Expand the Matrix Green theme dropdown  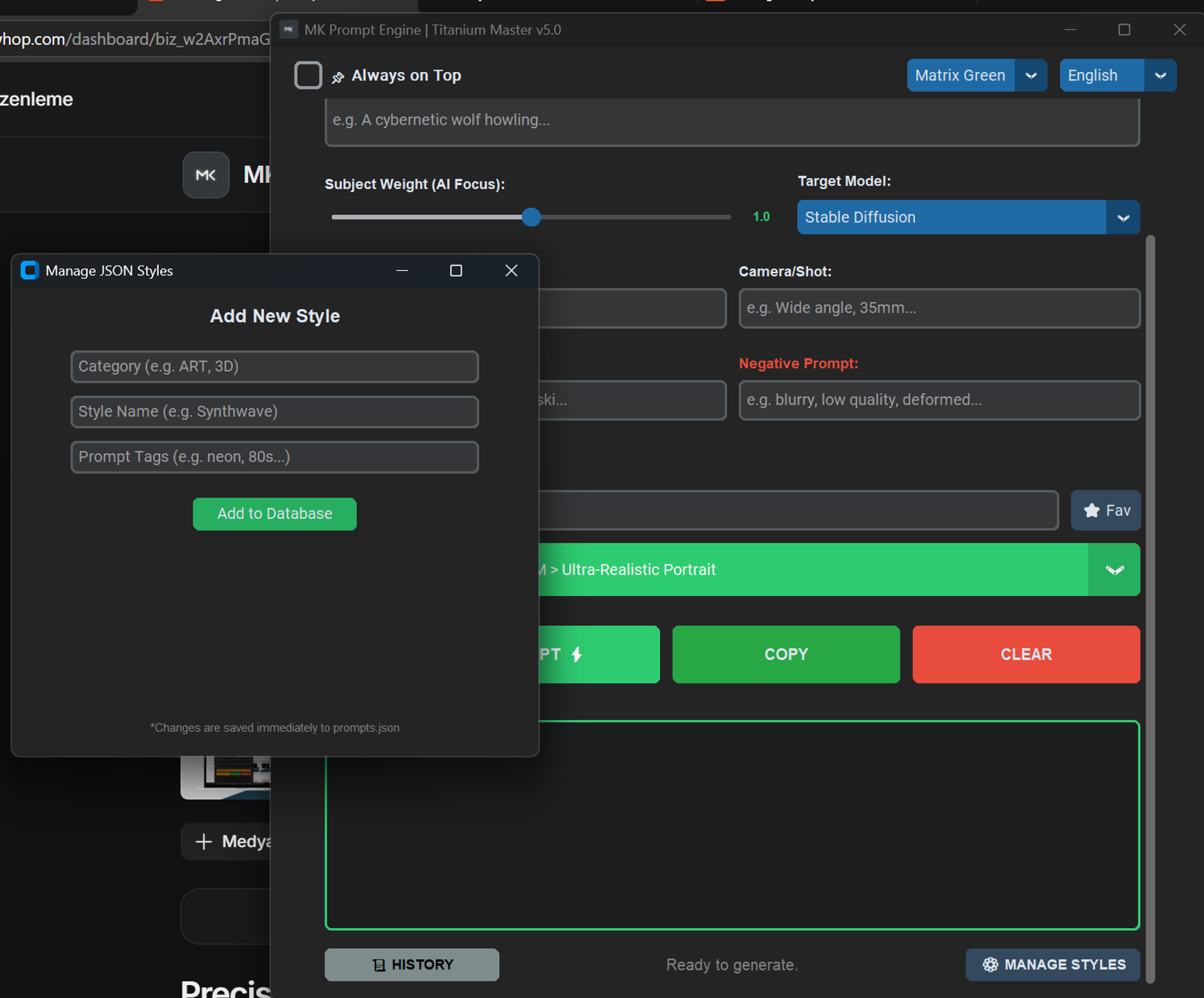click(x=1031, y=76)
